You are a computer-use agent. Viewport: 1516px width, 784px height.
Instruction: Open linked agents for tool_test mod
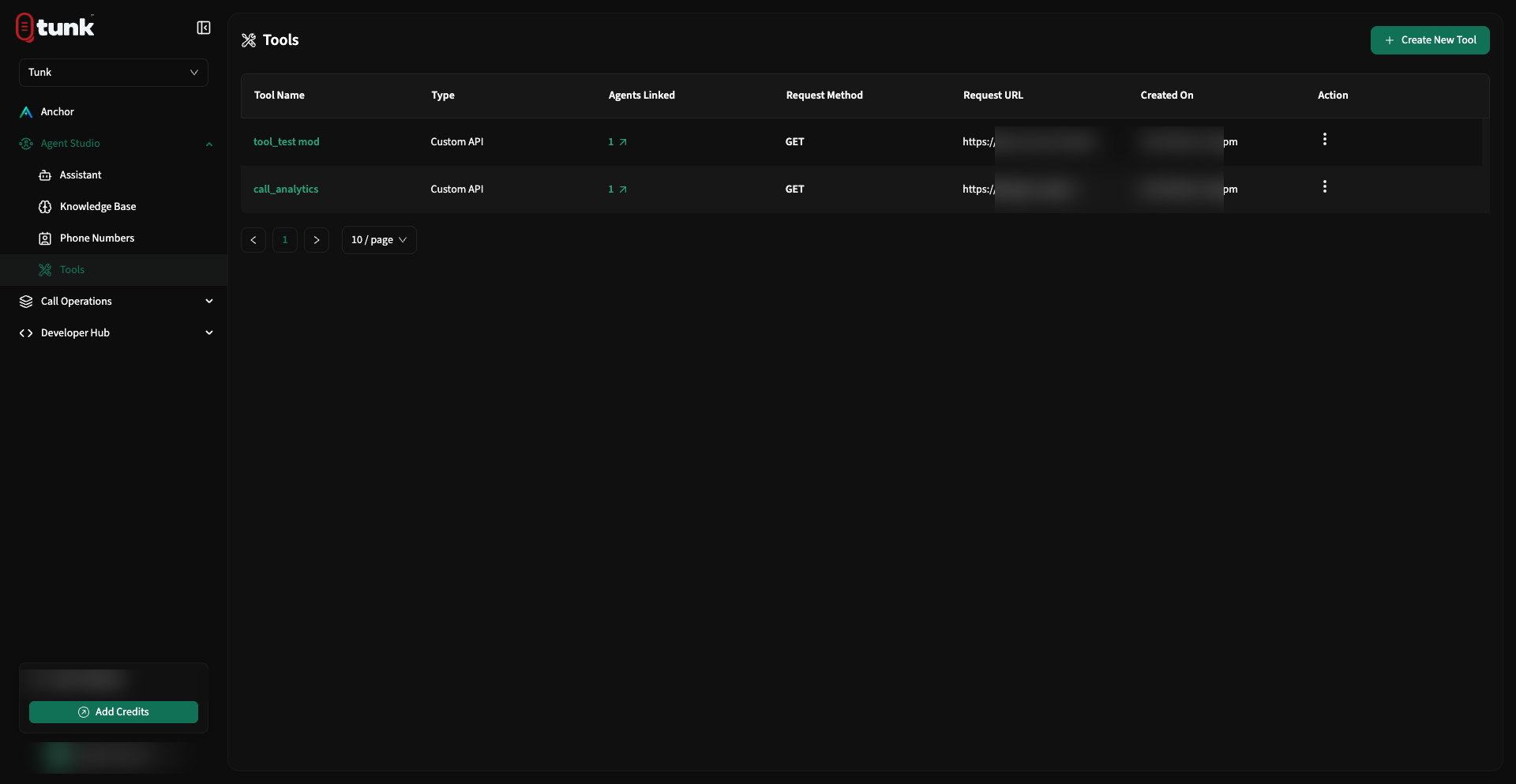617,142
